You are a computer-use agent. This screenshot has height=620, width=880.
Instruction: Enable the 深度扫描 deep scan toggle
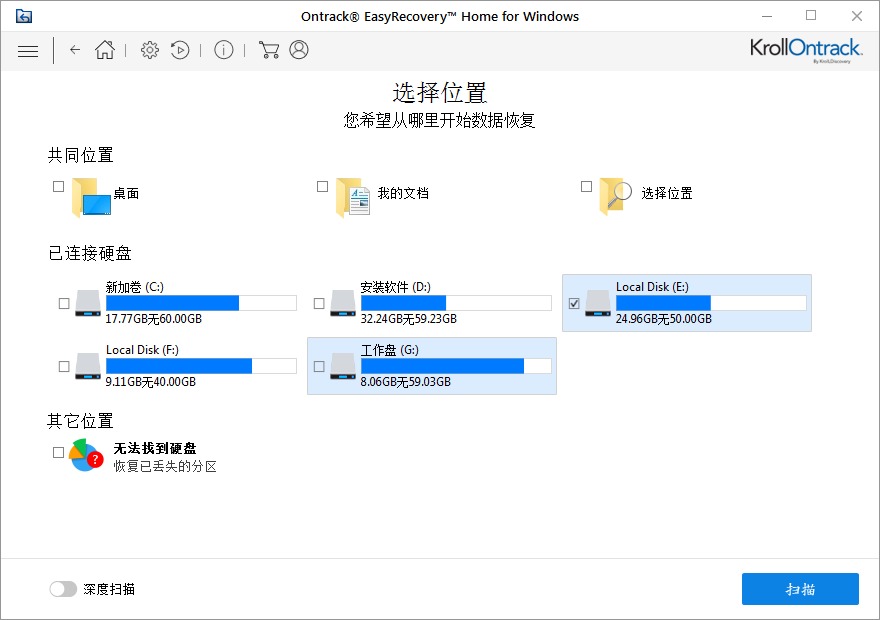(x=63, y=589)
